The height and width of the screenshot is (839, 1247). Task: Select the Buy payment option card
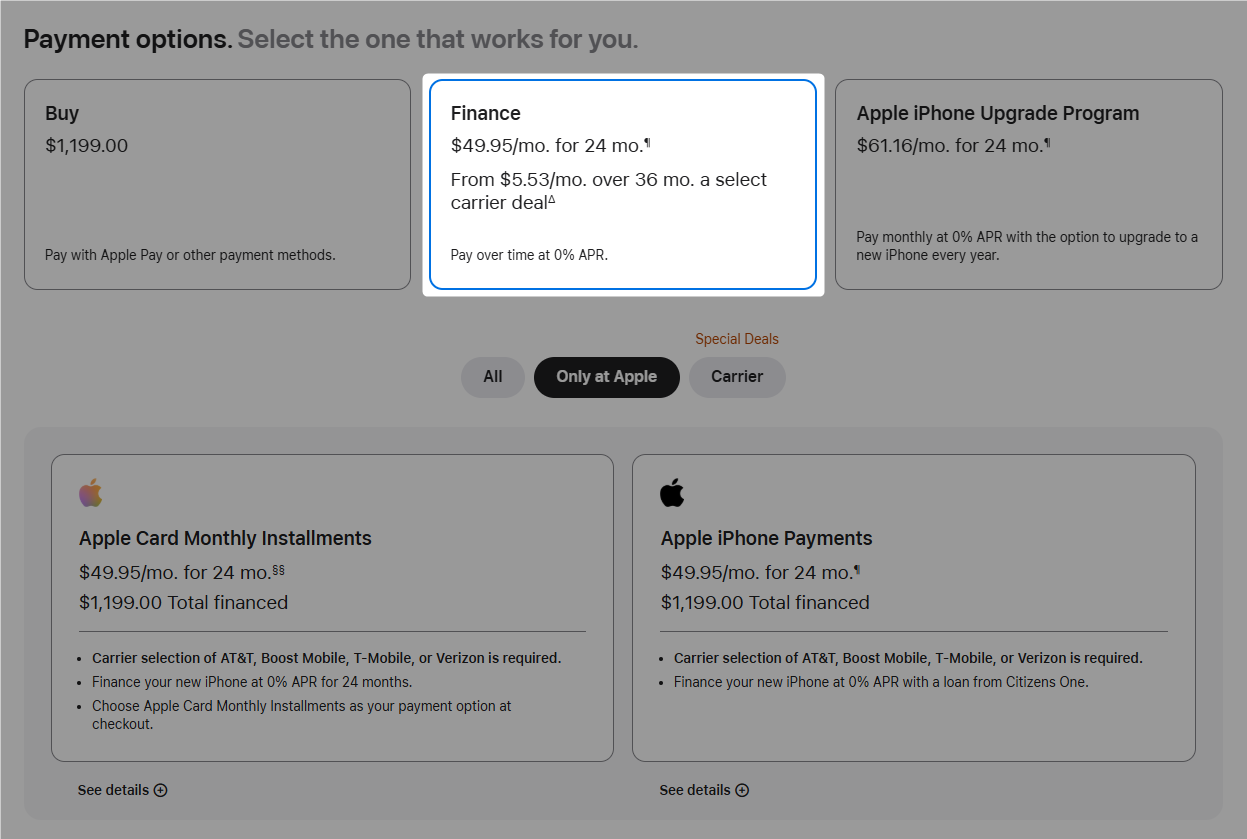[217, 184]
